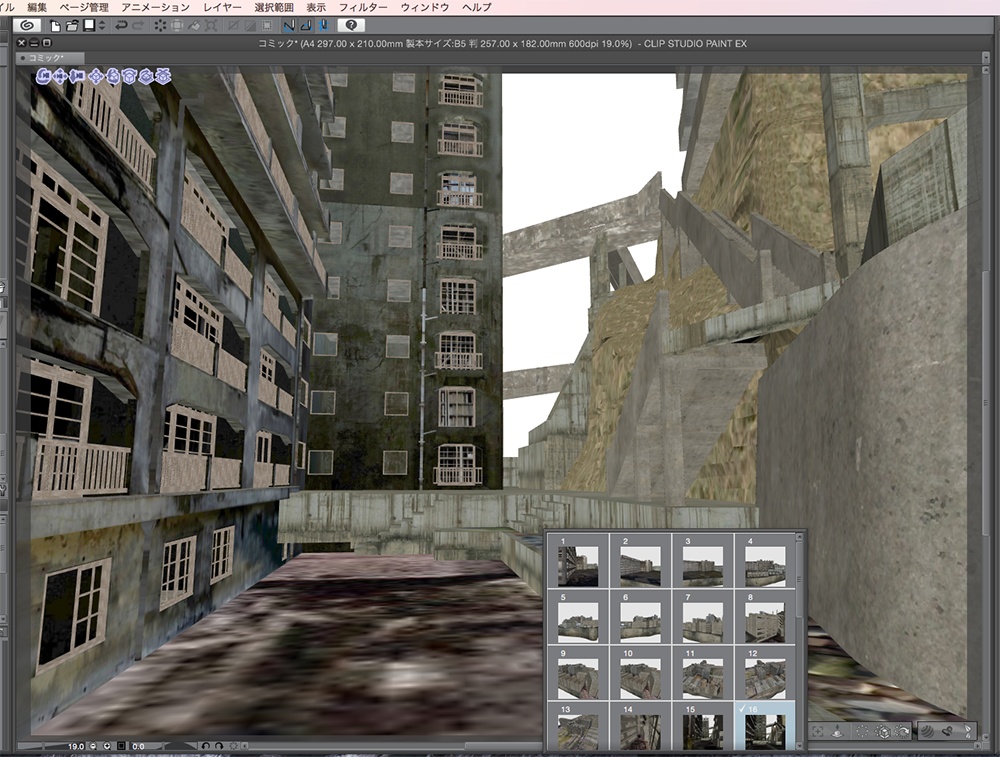Click the Fill bucket toolbar icon
The height and width of the screenshot is (757, 1000).
(x=194, y=26)
